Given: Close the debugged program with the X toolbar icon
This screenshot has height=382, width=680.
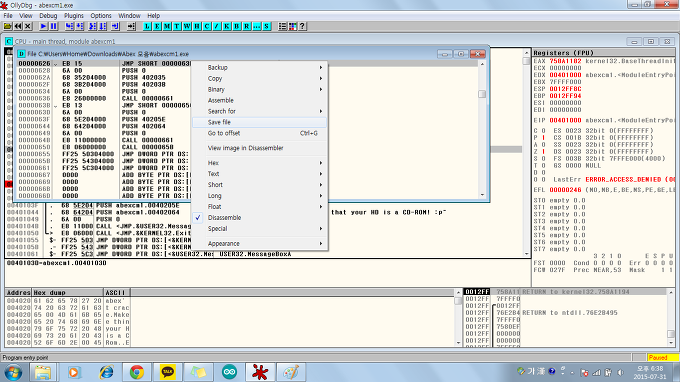Looking at the screenshot, I should pyautogui.click(x=28, y=26).
